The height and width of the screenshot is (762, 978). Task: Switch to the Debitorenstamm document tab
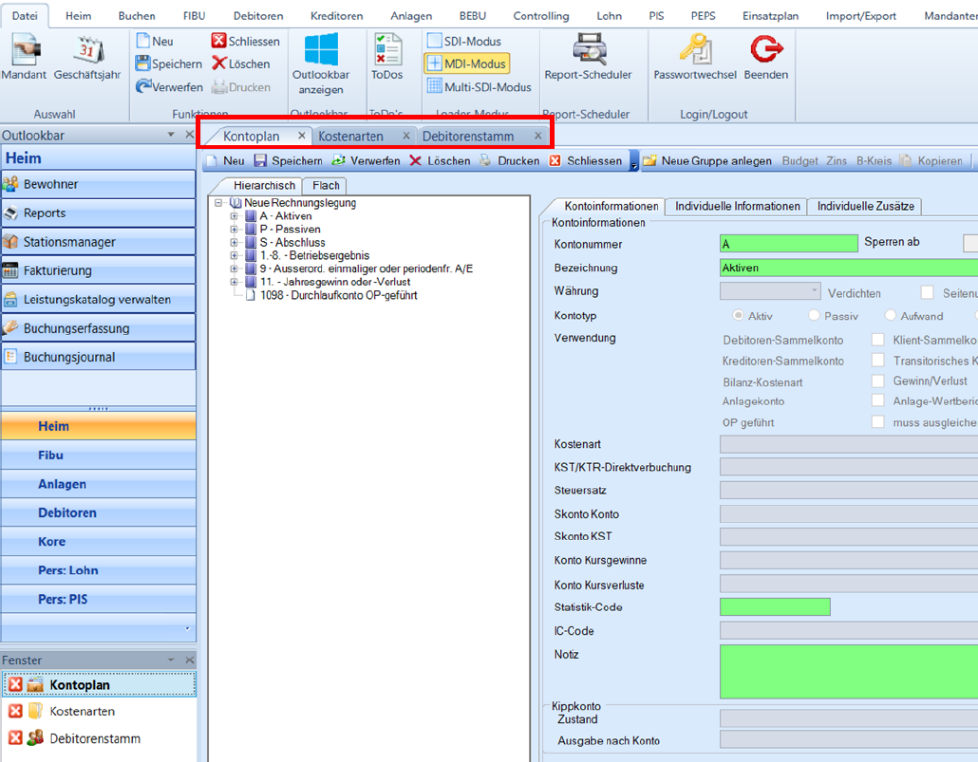click(468, 136)
